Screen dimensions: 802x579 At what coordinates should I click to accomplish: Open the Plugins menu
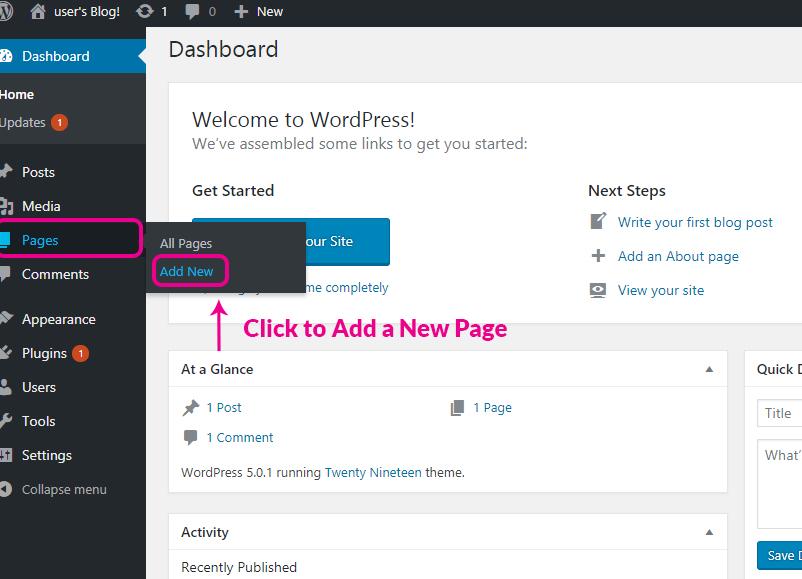pos(73,353)
